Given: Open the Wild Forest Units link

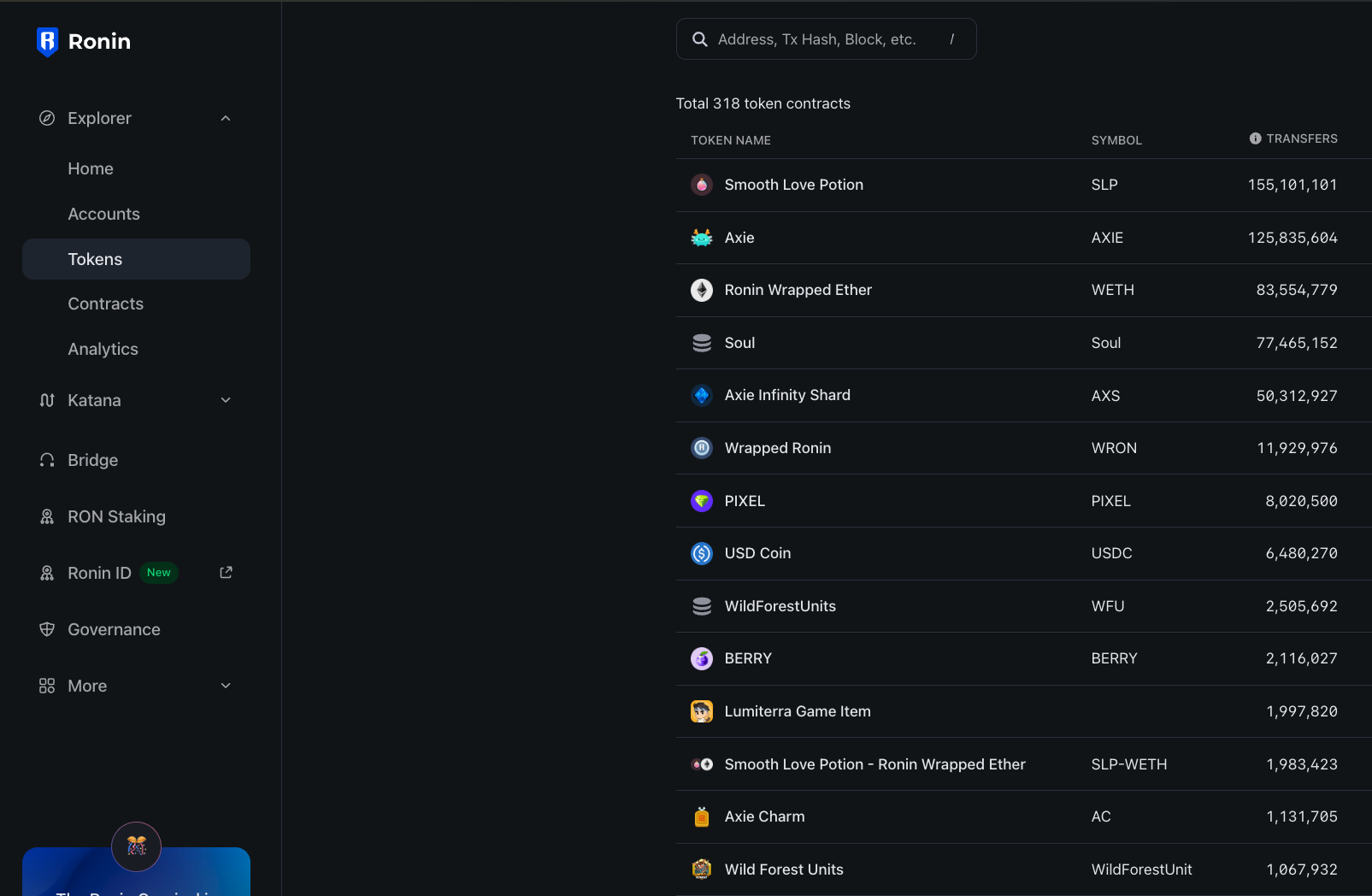Looking at the screenshot, I should [x=784, y=869].
